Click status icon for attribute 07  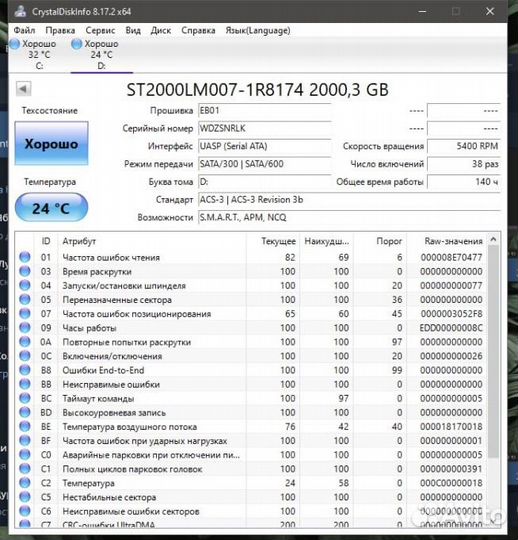tap(25, 314)
